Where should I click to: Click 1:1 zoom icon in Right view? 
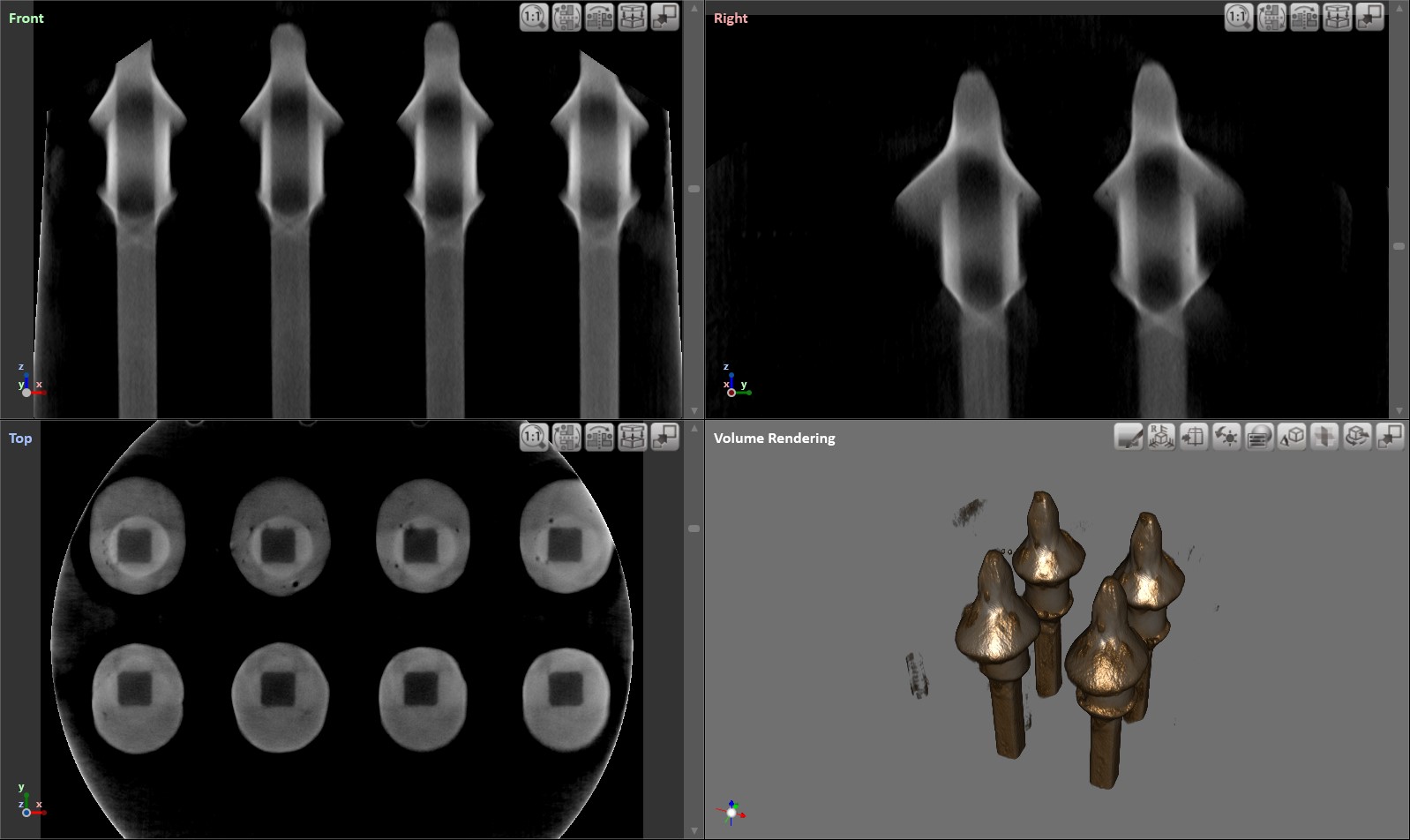[1239, 18]
